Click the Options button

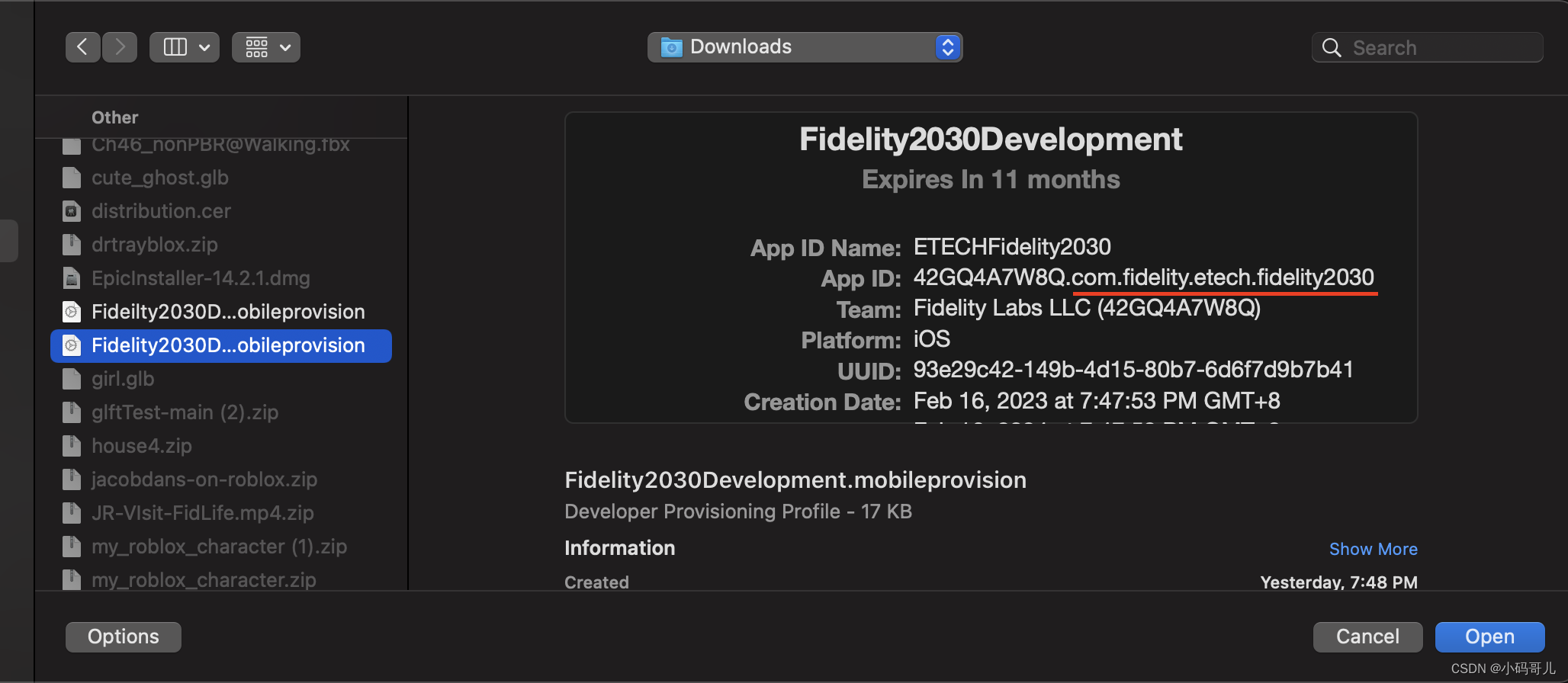pos(124,637)
